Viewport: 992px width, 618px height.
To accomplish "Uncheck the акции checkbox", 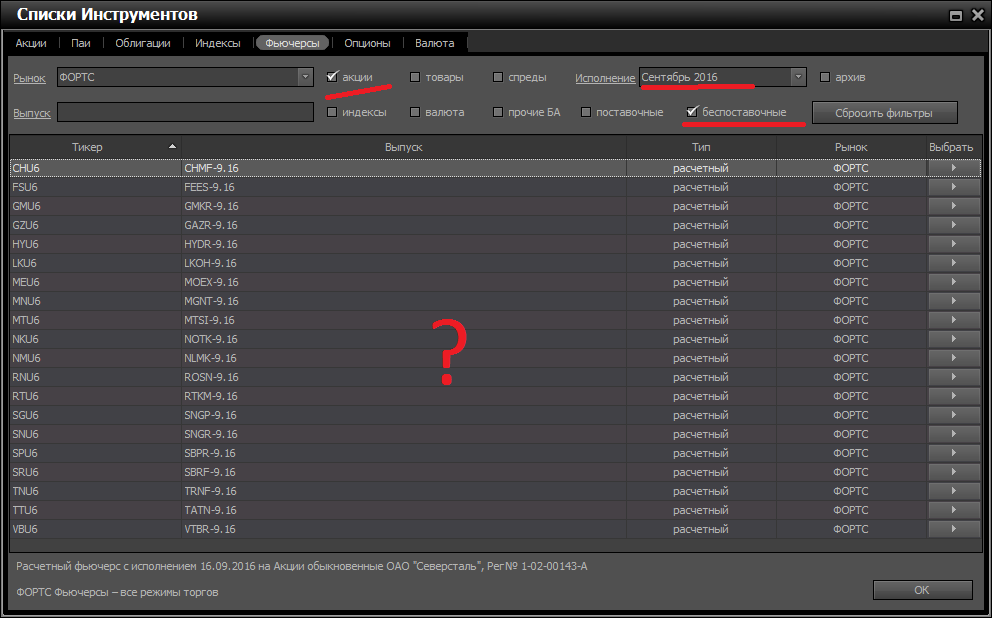I will click(x=332, y=77).
